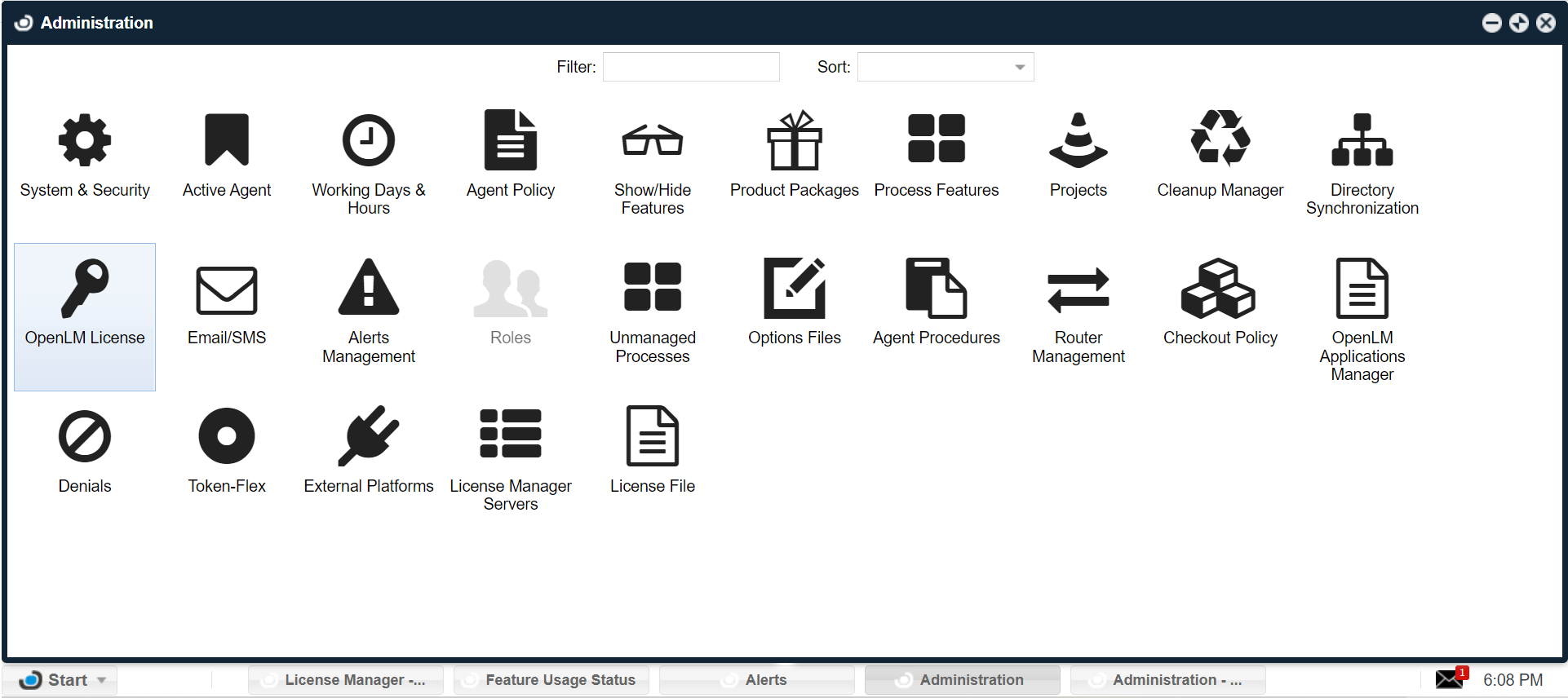
Task: Switch to the Alerts taskbar tab
Action: tap(756, 680)
